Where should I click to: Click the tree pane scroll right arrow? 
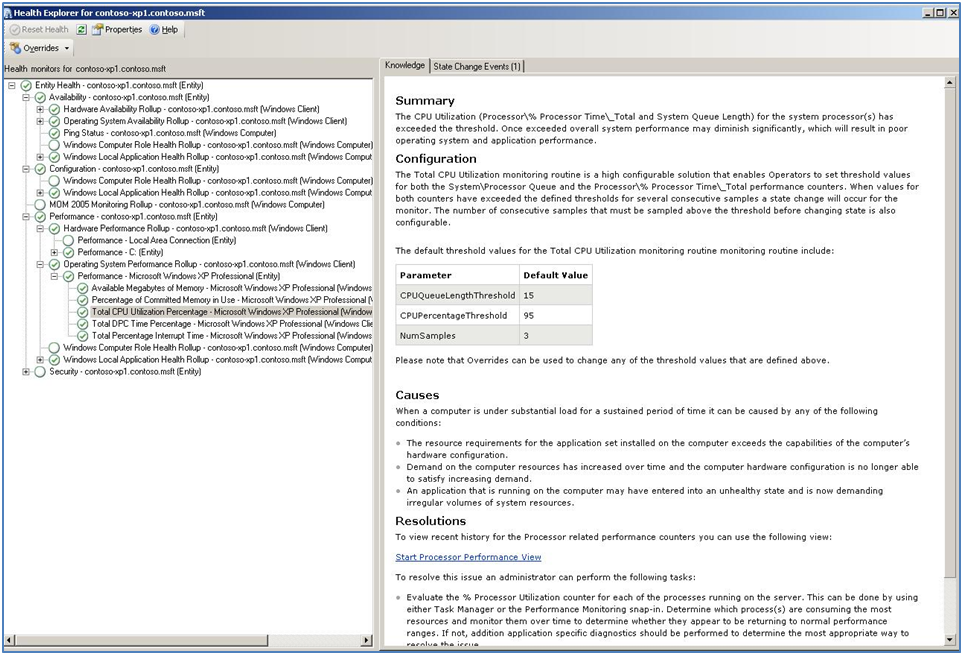coord(367,640)
